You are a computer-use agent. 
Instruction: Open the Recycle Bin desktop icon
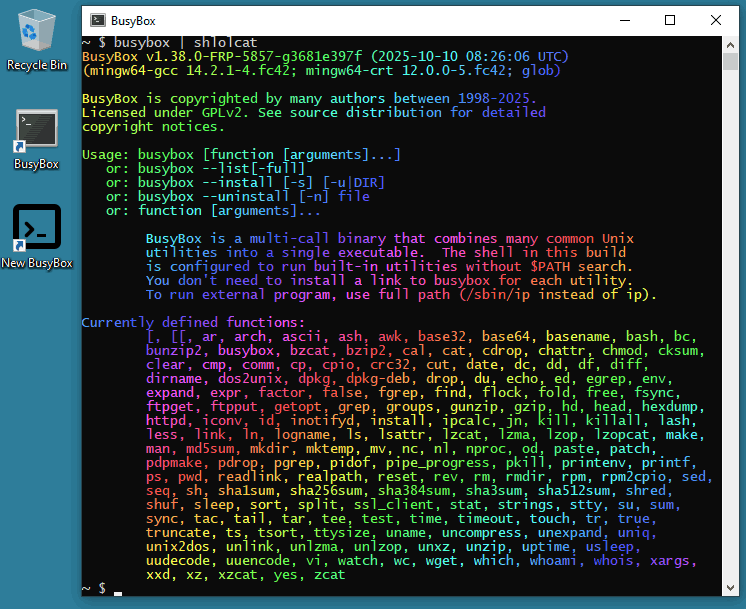37,40
